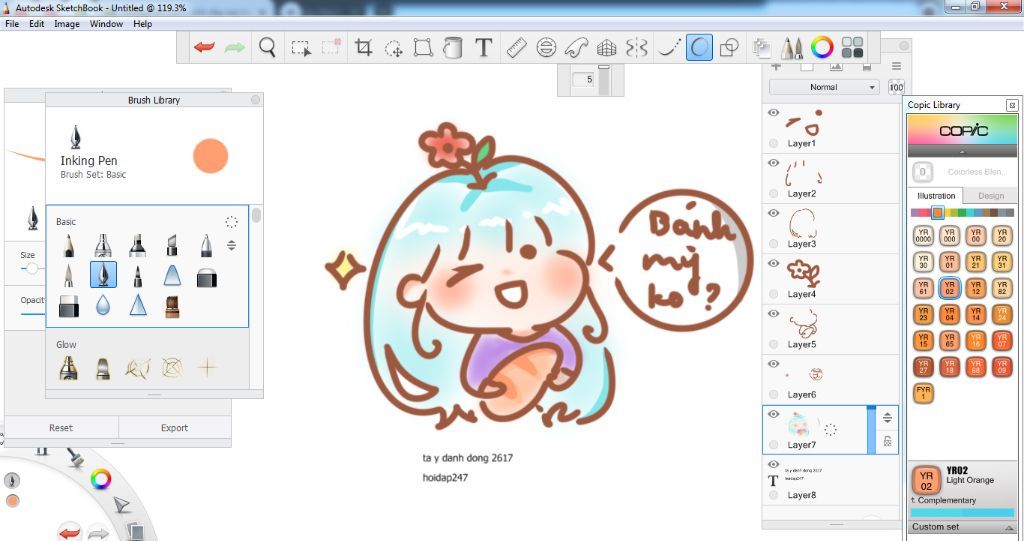Expand the Custom set section
Image resolution: width=1024 pixels, height=541 pixels.
point(964,527)
